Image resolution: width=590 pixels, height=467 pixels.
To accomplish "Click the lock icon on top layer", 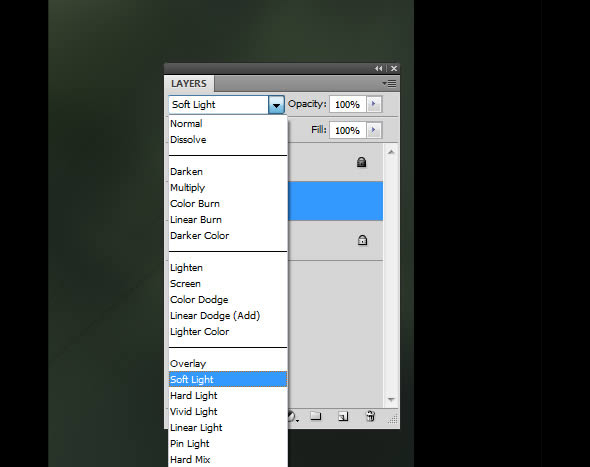I will coord(361,162).
